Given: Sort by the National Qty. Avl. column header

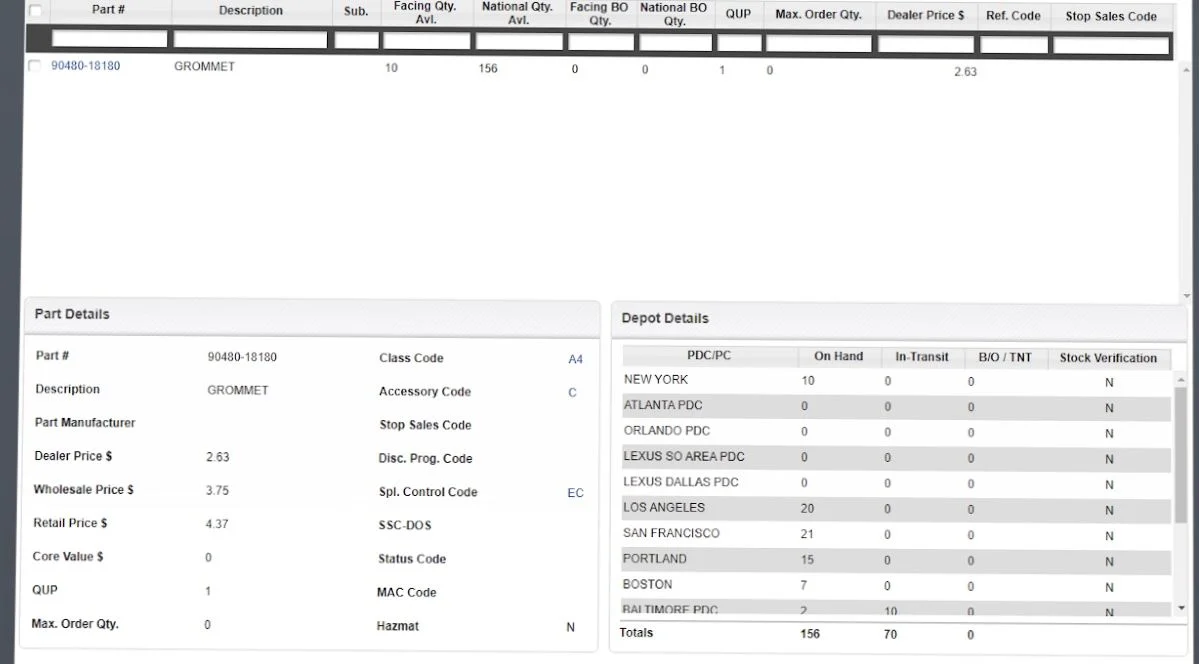Looking at the screenshot, I should [x=518, y=13].
